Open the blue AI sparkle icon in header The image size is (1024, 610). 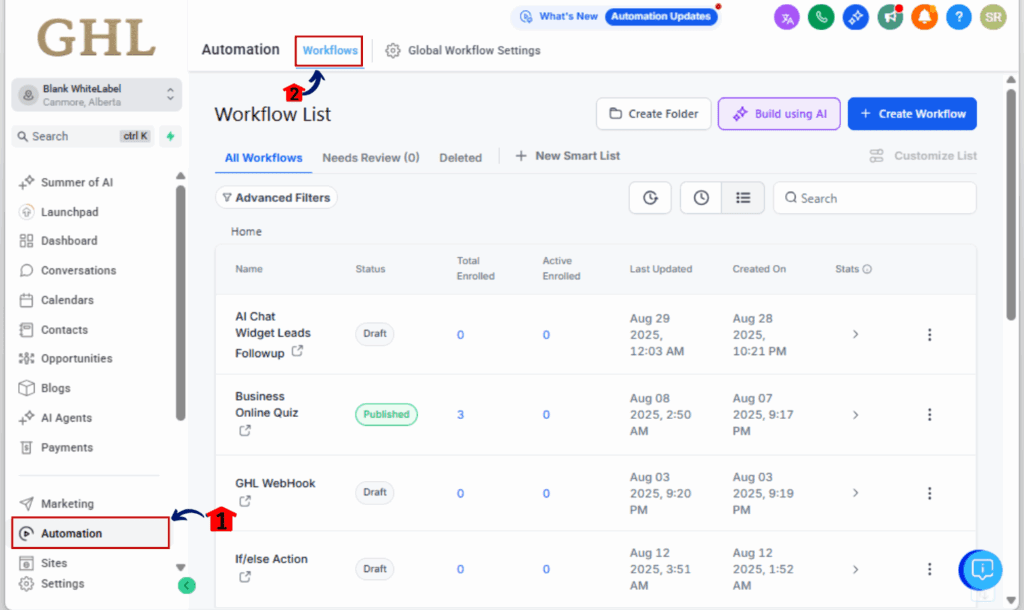pyautogui.click(x=856, y=18)
